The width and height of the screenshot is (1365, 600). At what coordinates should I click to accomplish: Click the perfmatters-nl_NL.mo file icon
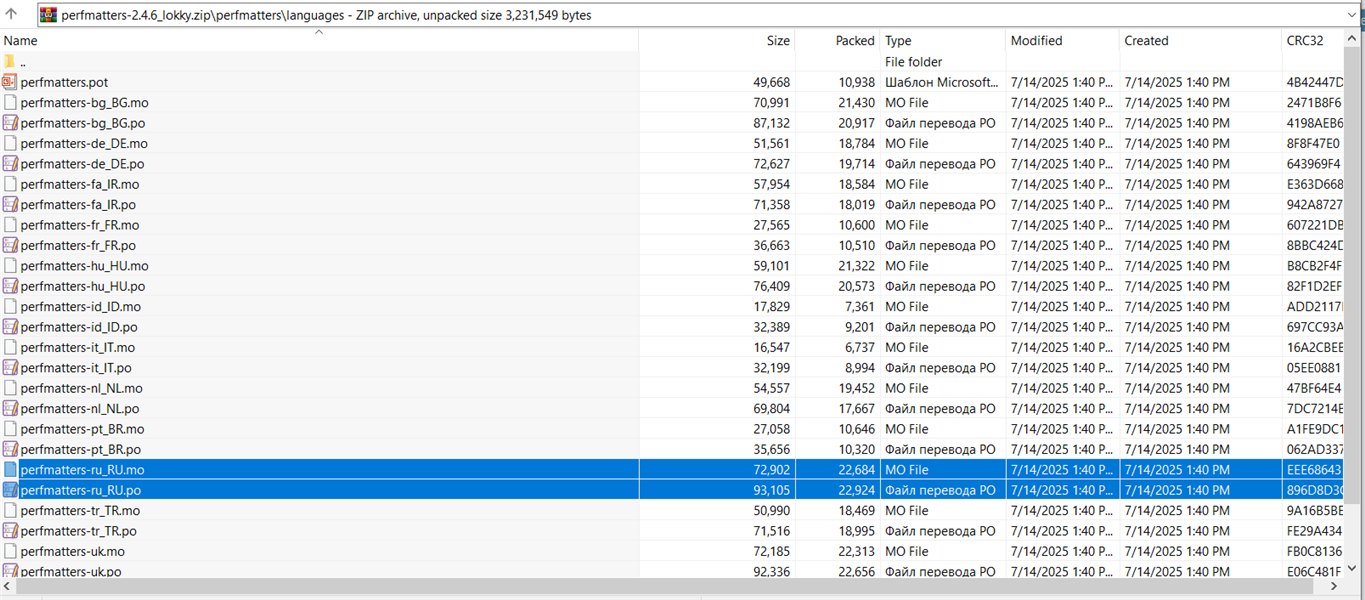[x=10, y=388]
